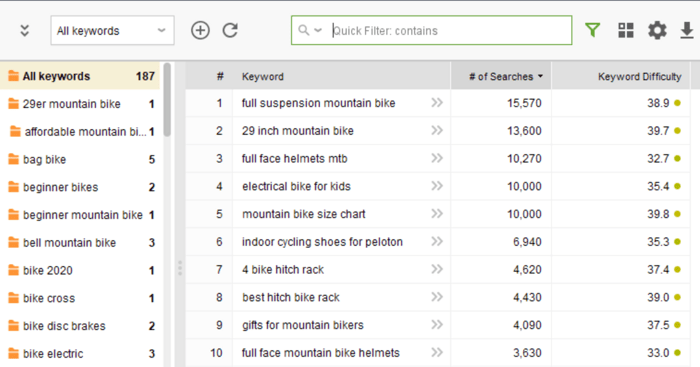Click difficulty value 37.5

[x=658, y=325]
